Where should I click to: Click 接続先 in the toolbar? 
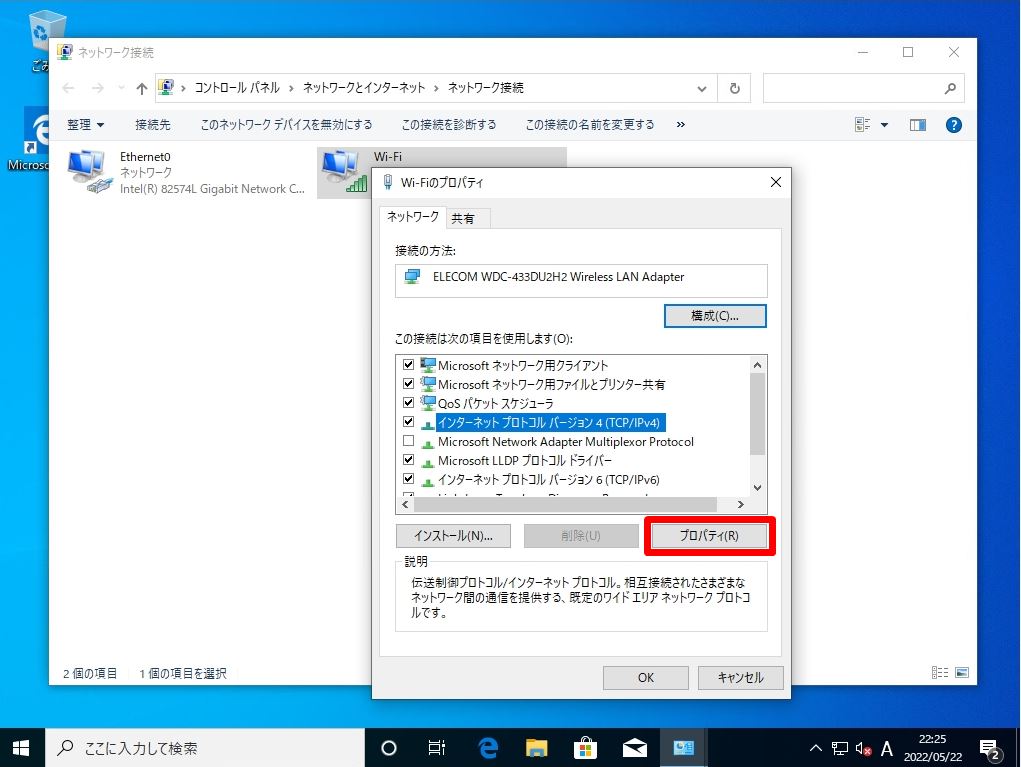(x=152, y=125)
